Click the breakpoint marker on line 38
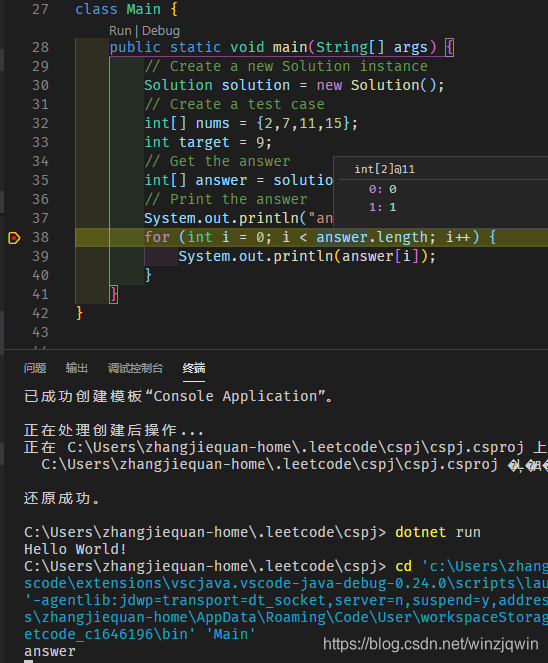Viewport: 548px width, 663px height. pos(14,238)
